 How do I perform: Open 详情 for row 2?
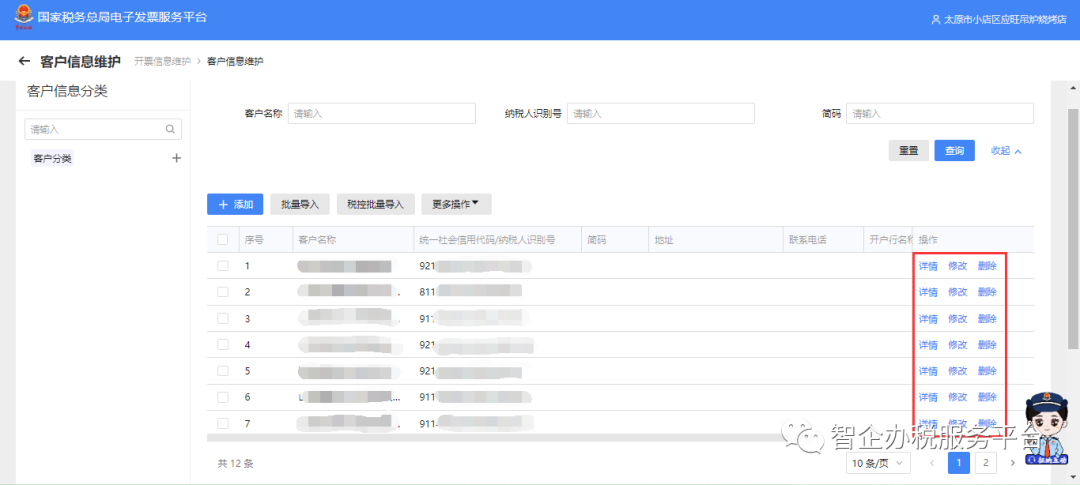[x=928, y=292]
